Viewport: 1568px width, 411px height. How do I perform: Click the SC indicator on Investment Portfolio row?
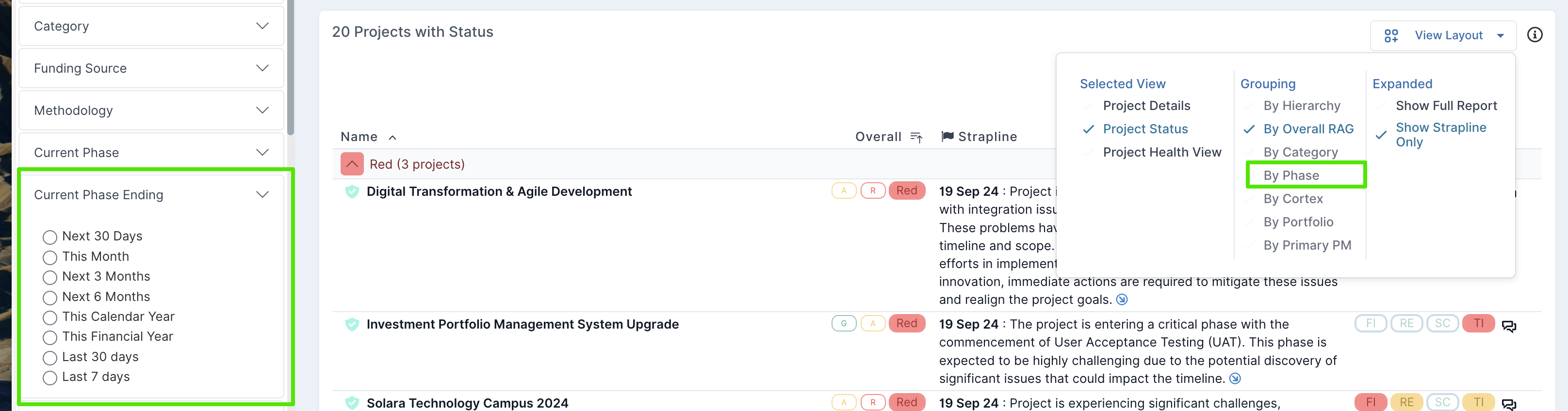[1443, 323]
